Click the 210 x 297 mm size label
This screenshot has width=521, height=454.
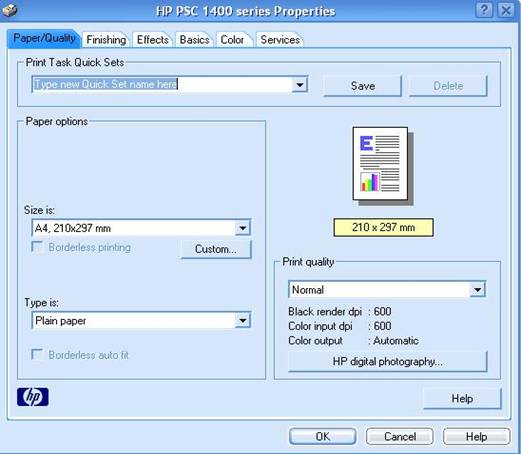pos(383,227)
